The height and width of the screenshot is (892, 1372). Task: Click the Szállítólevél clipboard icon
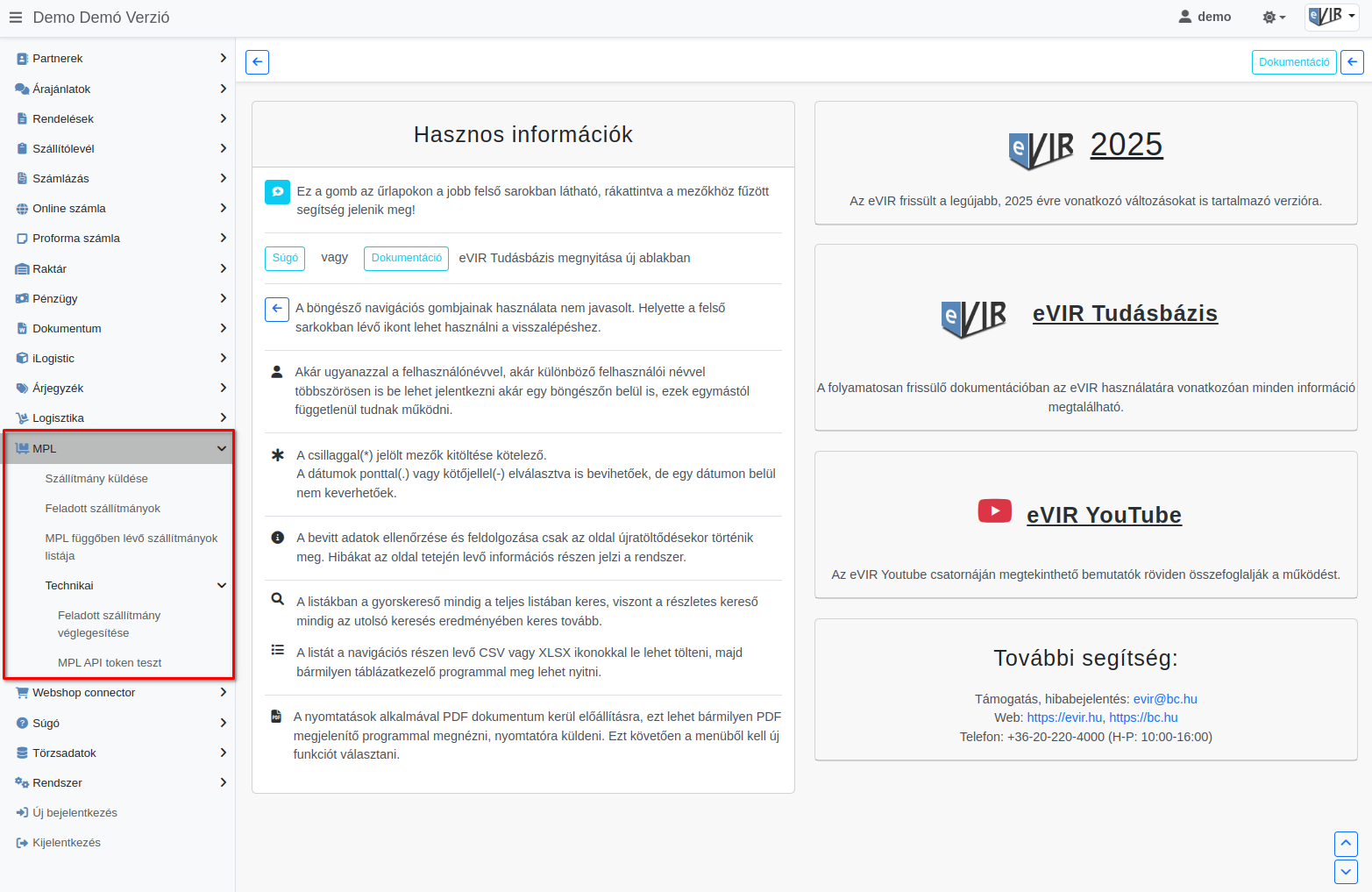tap(22, 148)
